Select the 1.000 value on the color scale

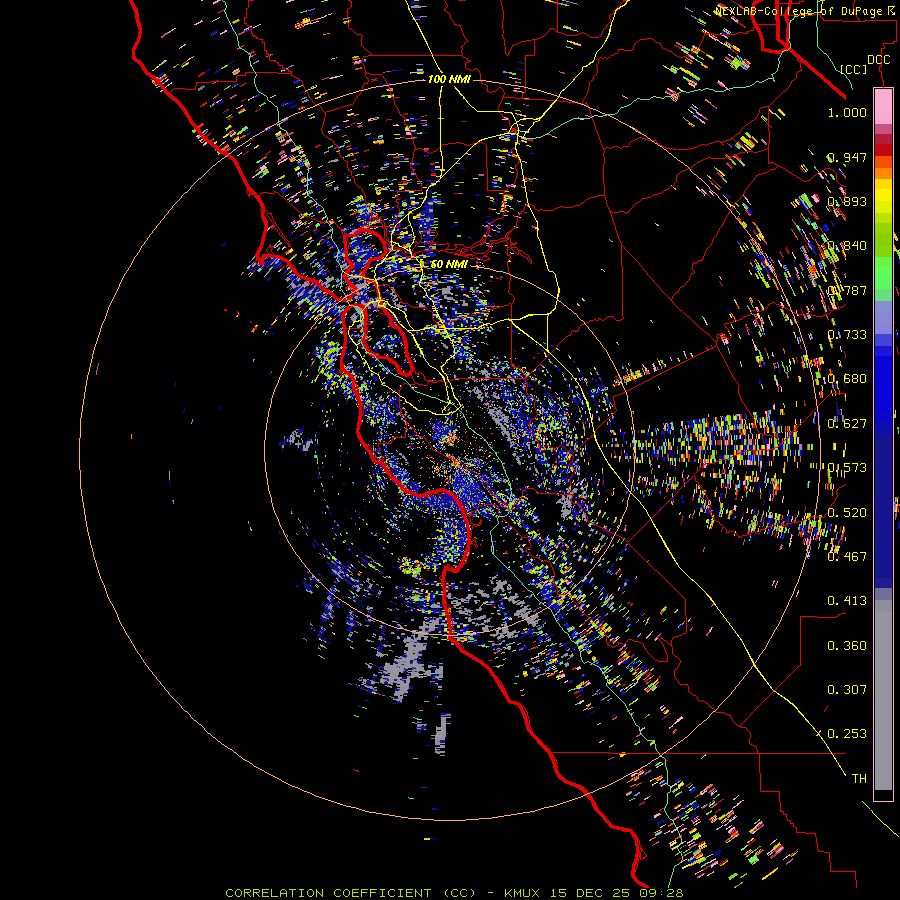(847, 112)
